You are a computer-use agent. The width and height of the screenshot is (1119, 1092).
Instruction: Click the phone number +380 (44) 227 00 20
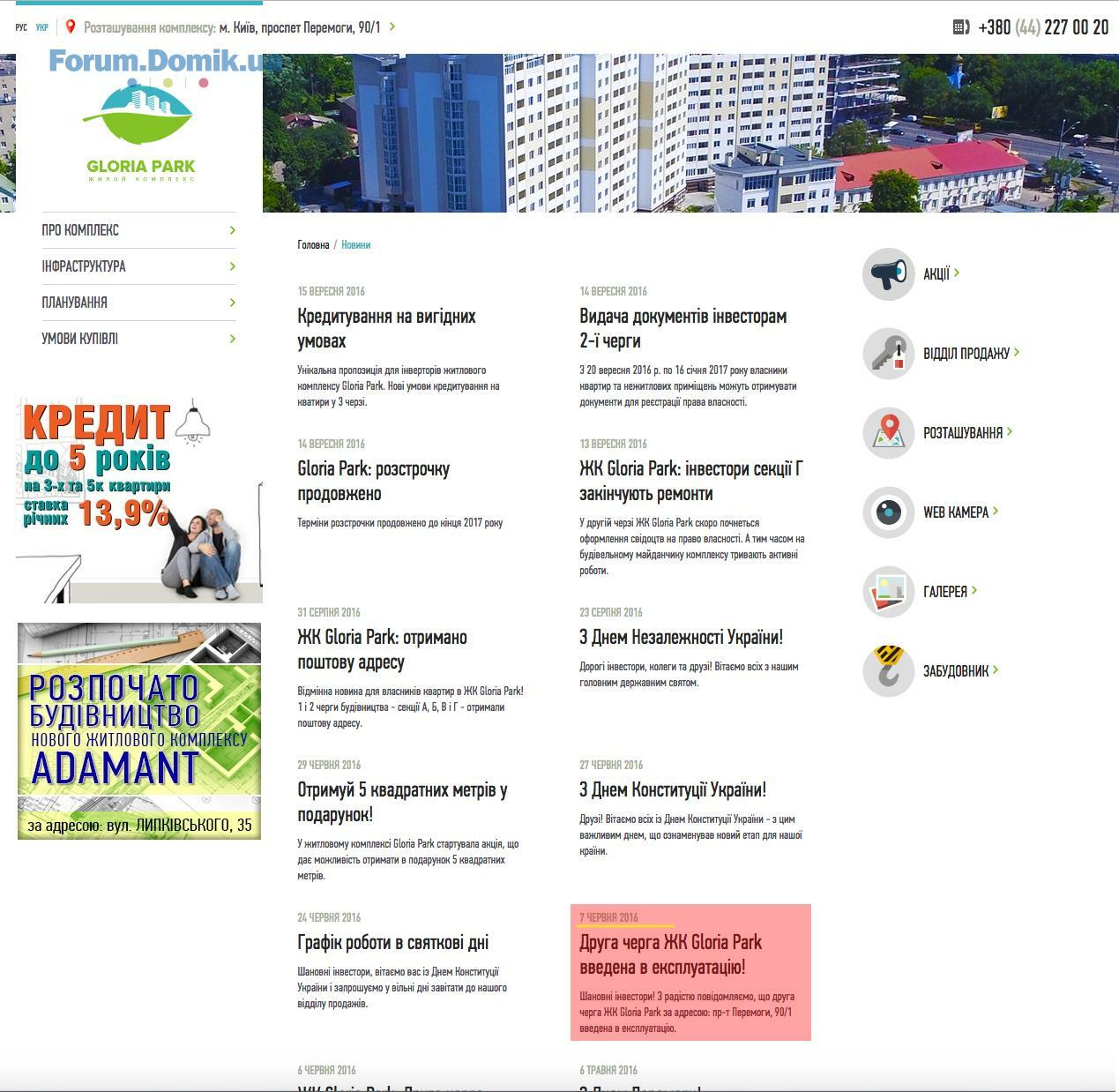point(1043,27)
